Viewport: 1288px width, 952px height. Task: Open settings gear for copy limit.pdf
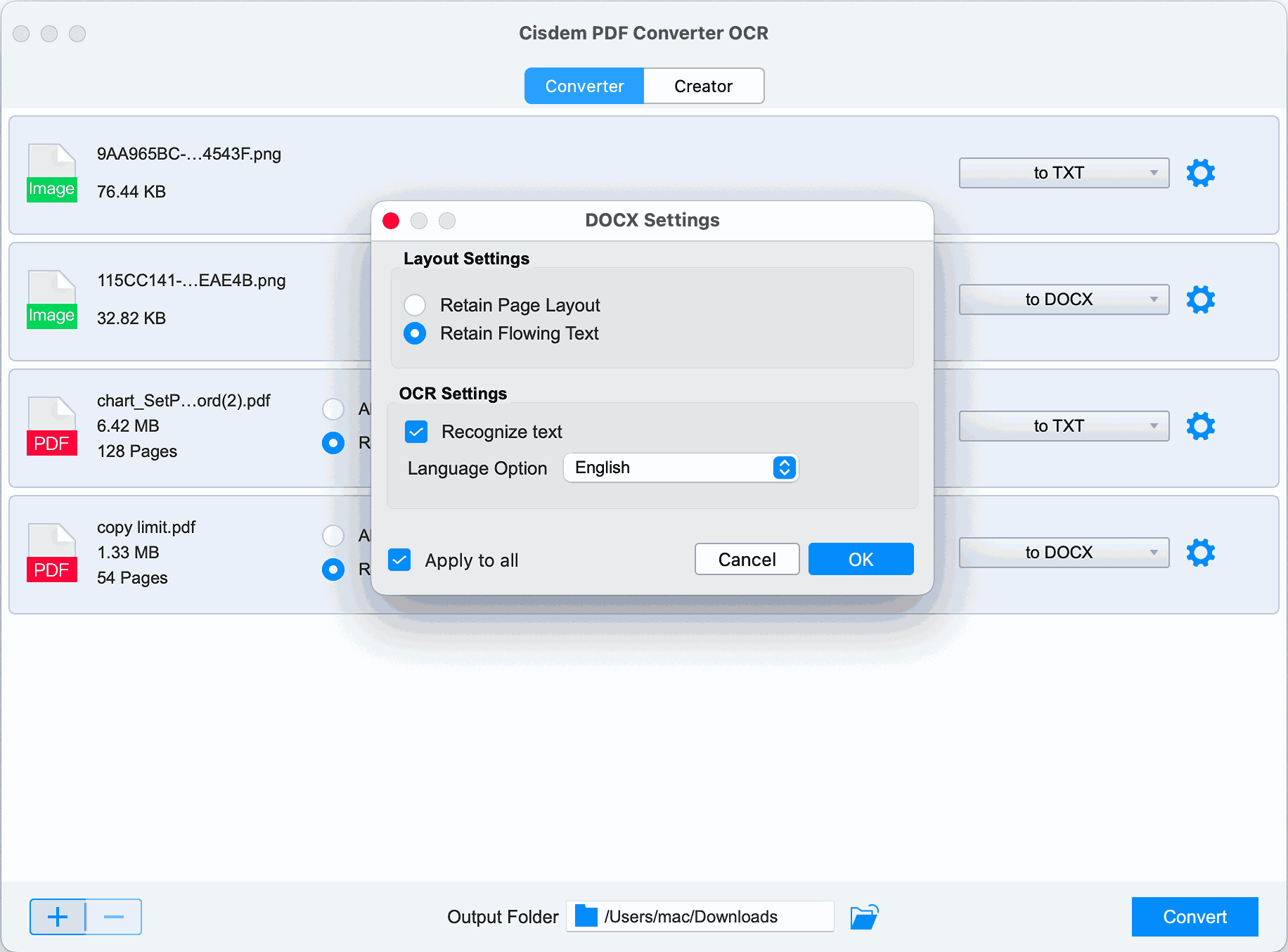coord(1201,553)
